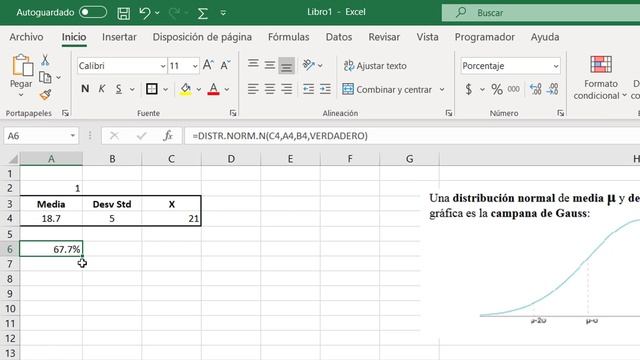The image size is (640, 360).
Task: Click into the Buscar search box
Action: tap(541, 13)
